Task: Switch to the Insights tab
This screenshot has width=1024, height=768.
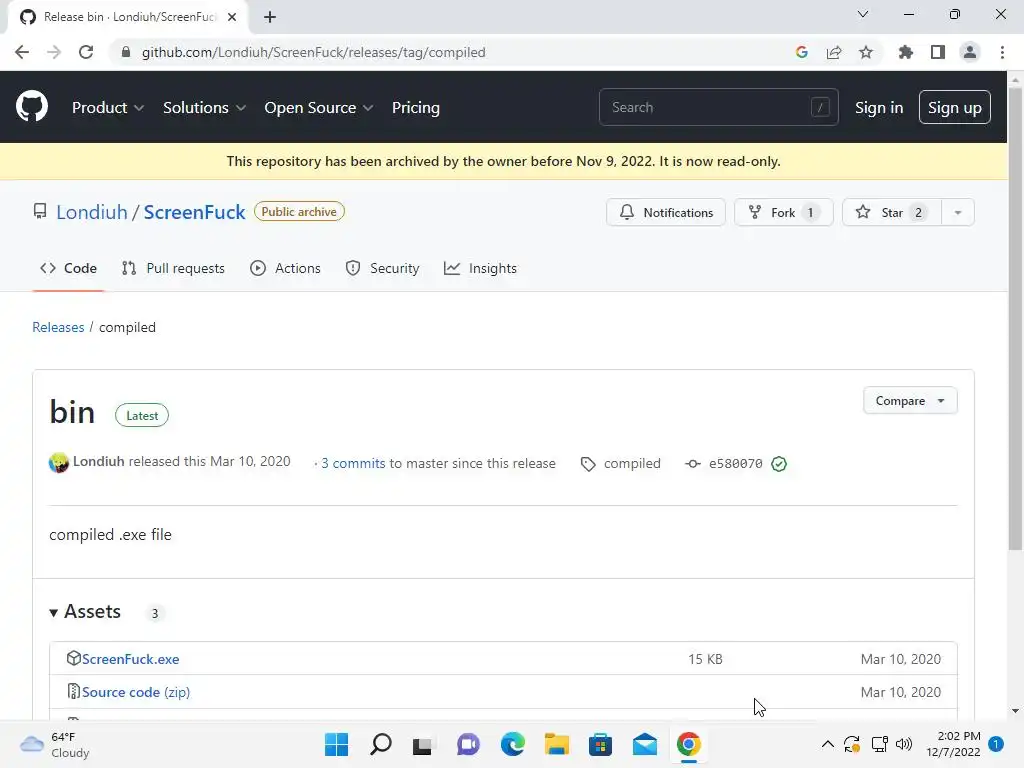Action: point(480,268)
